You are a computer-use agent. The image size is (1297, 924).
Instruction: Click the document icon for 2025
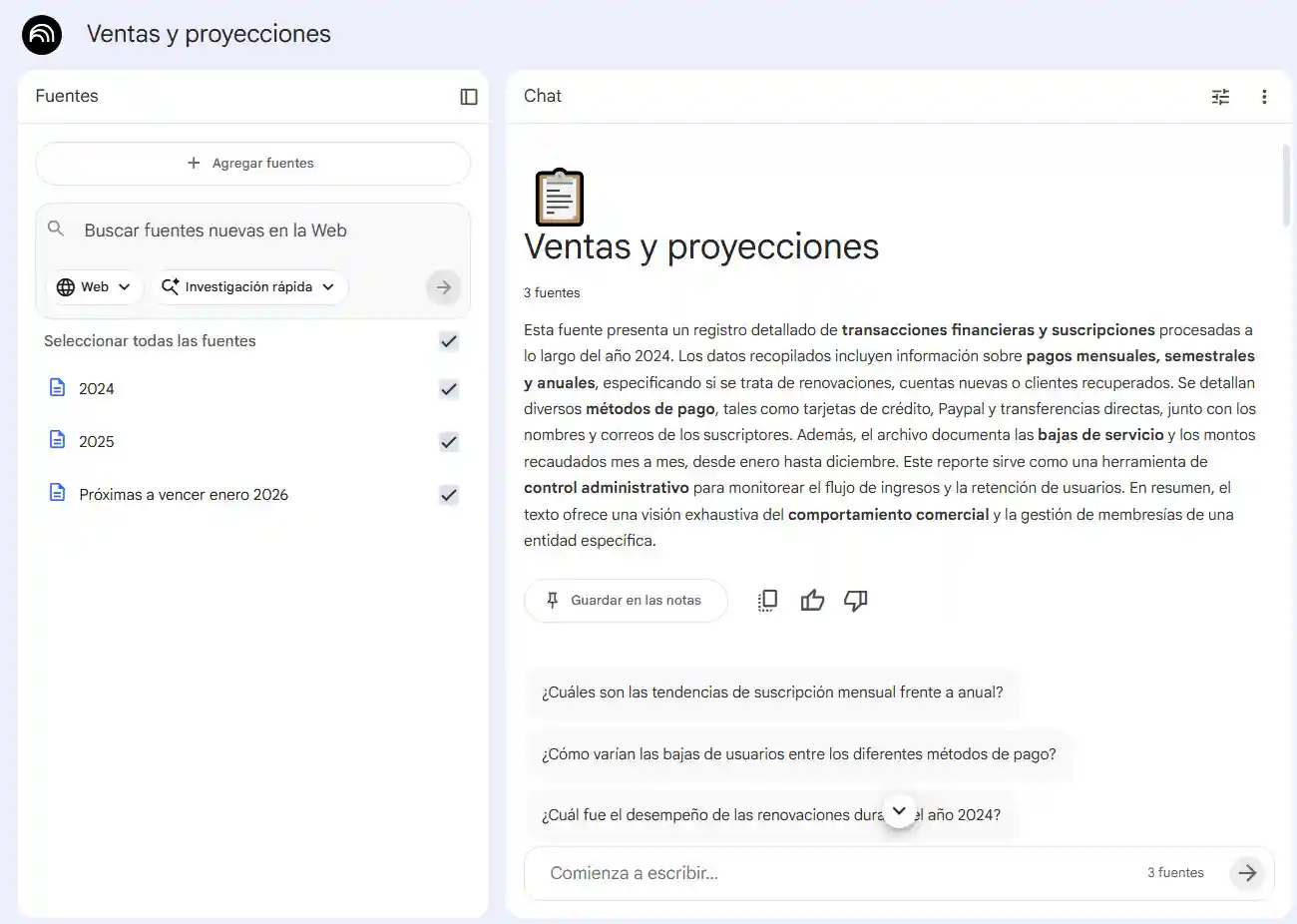pyautogui.click(x=58, y=440)
